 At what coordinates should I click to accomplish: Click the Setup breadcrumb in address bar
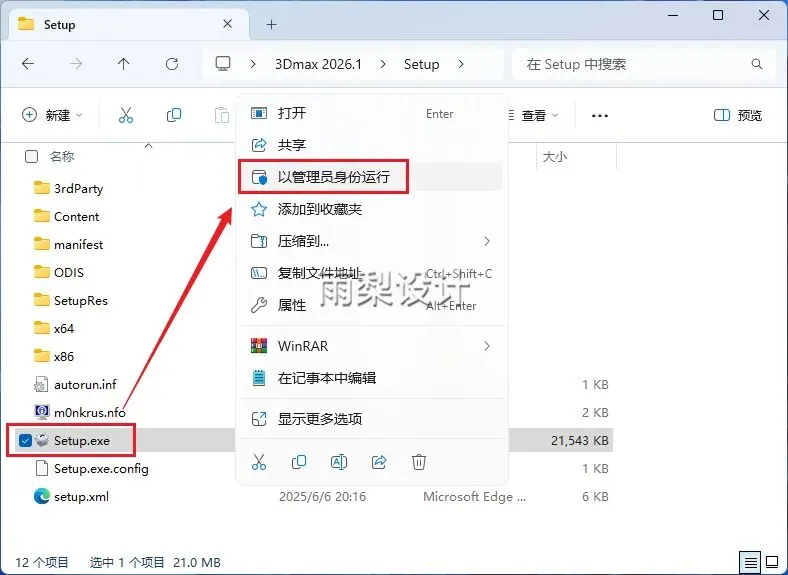pos(422,64)
